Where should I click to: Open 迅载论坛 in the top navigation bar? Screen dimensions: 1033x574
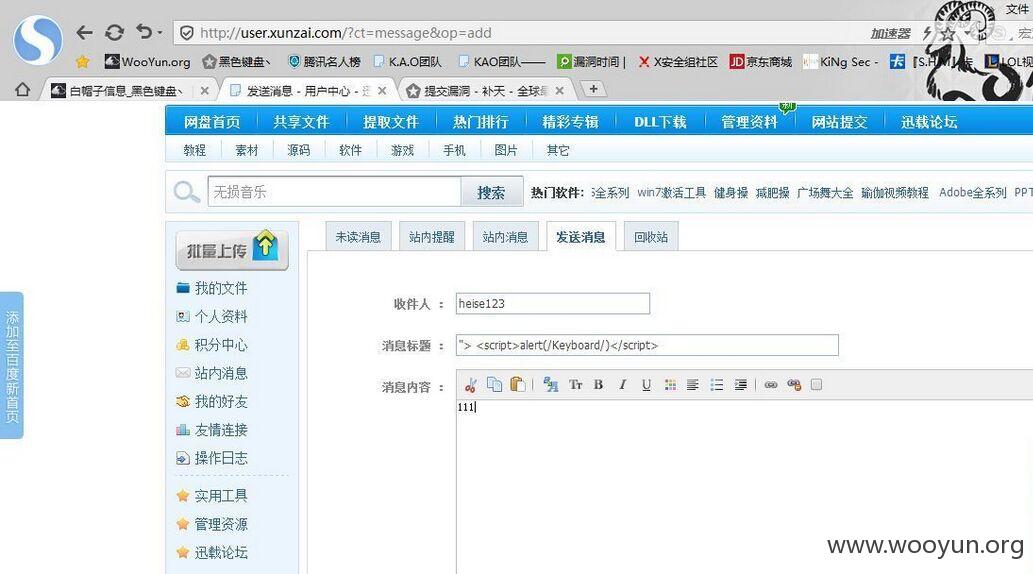929,122
